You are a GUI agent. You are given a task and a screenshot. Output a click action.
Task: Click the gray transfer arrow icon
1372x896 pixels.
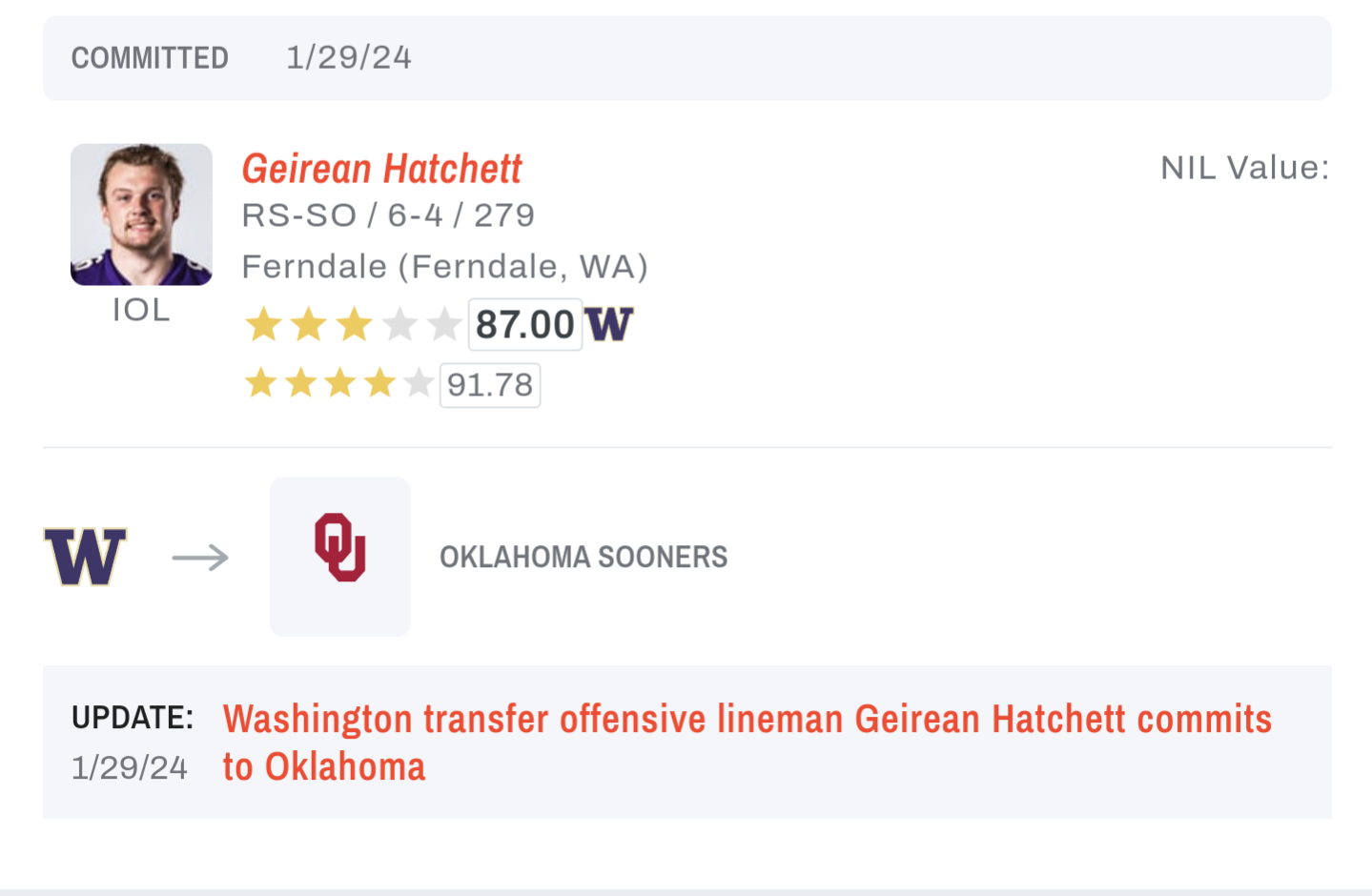(200, 557)
